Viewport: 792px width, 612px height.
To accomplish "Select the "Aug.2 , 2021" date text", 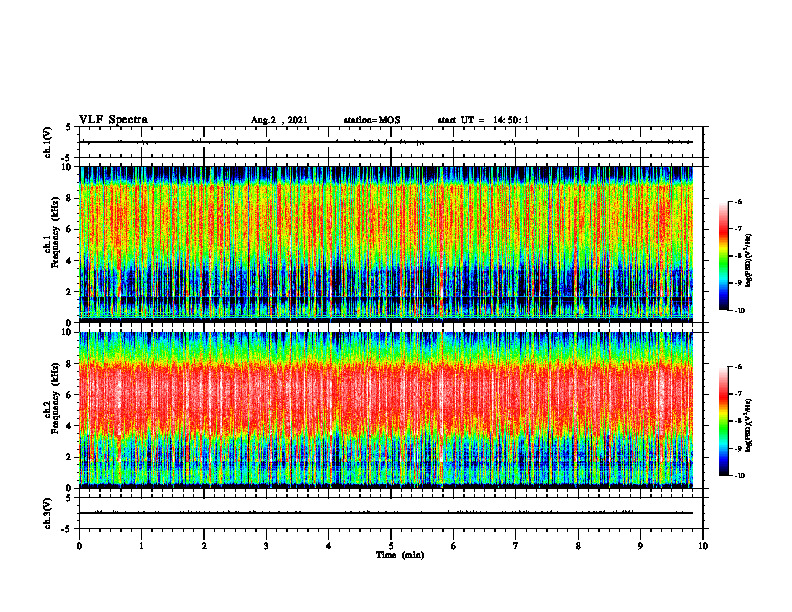I will click(x=279, y=120).
